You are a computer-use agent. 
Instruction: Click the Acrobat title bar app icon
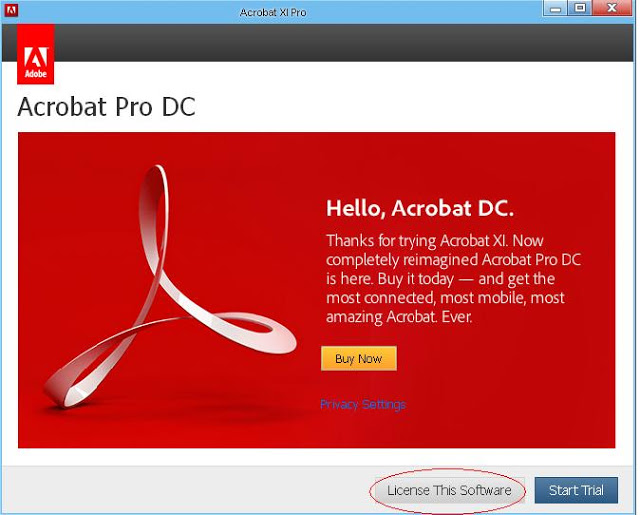(11, 10)
